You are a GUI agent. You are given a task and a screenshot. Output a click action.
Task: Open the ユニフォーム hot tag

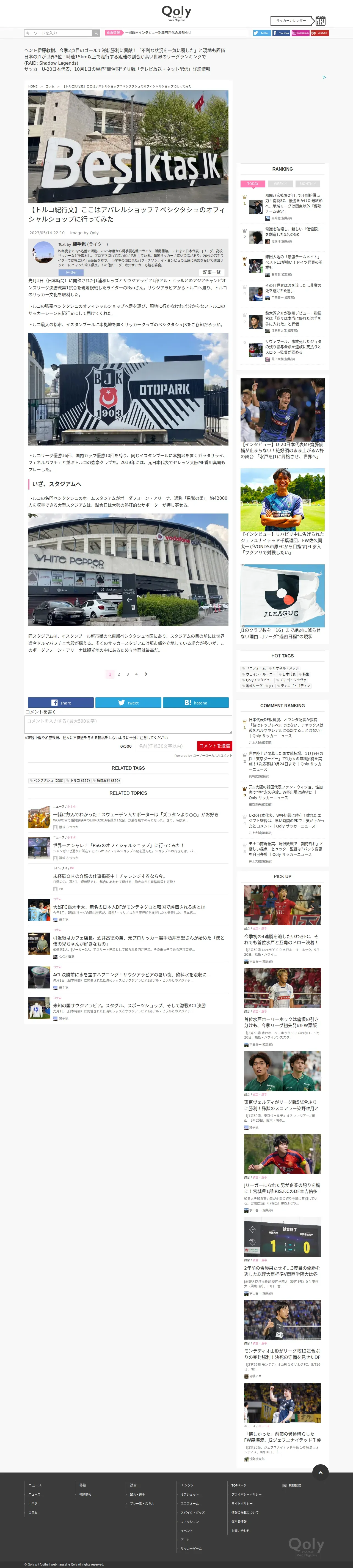[x=254, y=668]
